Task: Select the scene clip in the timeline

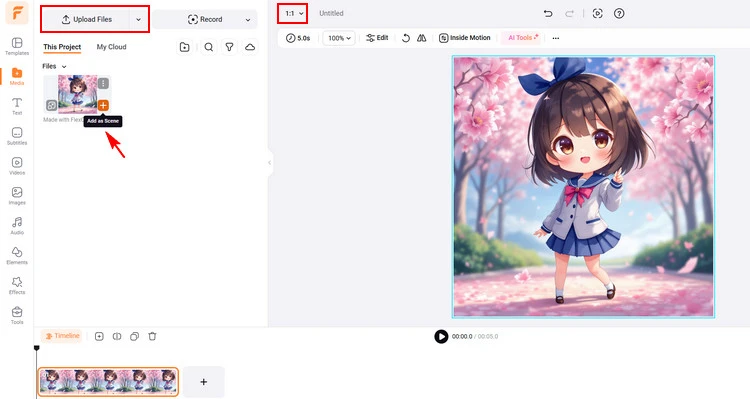Action: [x=108, y=382]
